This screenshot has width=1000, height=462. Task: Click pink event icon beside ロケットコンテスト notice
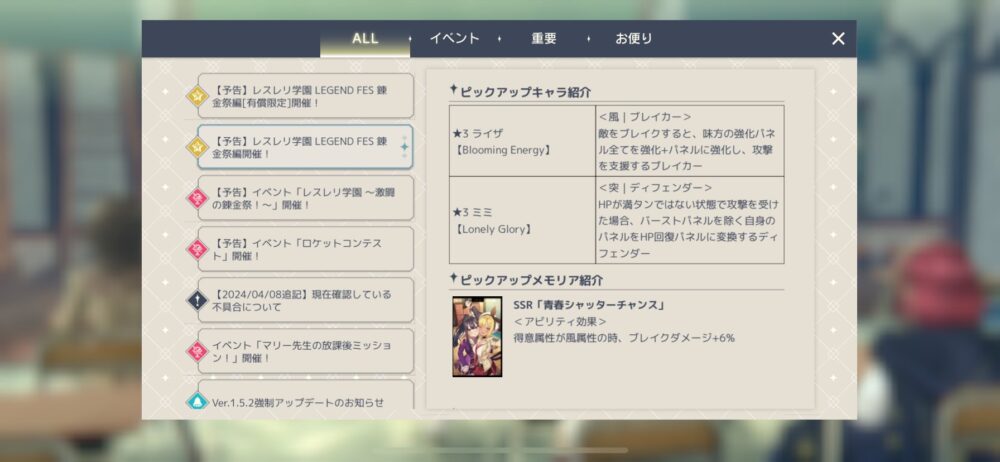197,250
